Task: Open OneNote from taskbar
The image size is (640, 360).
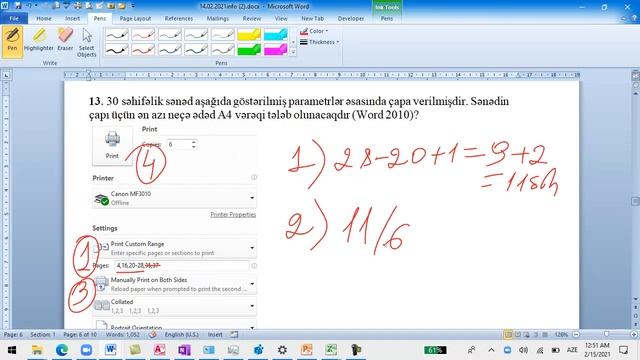Action: (184, 350)
